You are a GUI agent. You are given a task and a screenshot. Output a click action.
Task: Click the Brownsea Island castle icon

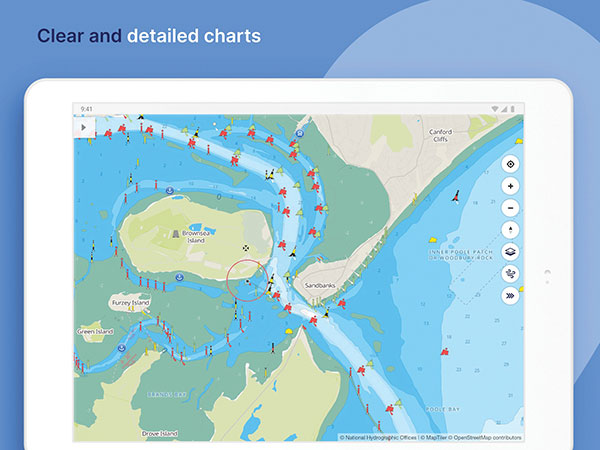(x=175, y=233)
